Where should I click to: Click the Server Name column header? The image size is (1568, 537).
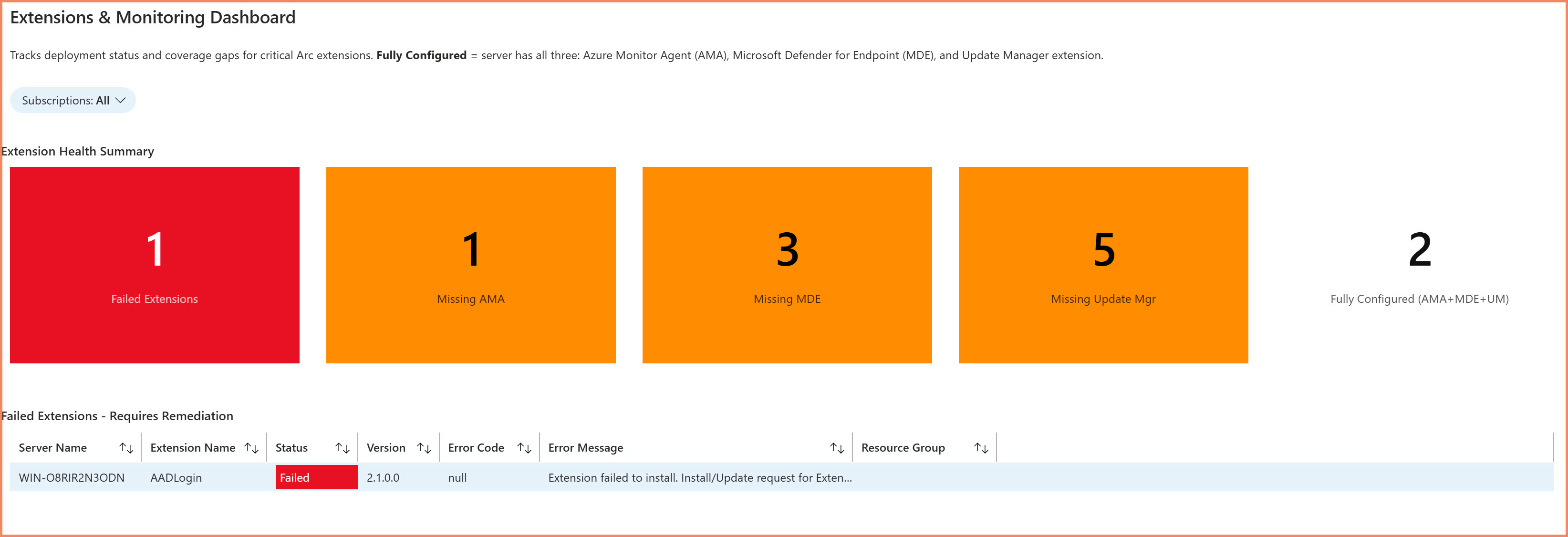pos(53,447)
